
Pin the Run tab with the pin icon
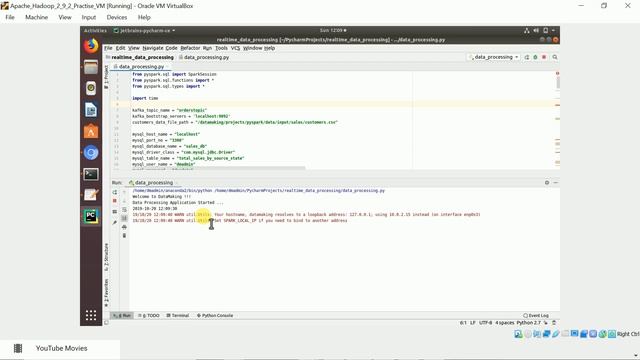(115, 222)
